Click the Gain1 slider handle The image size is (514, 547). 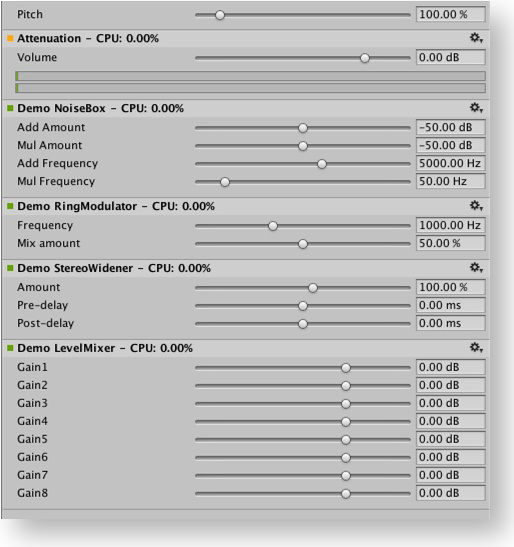point(346,368)
